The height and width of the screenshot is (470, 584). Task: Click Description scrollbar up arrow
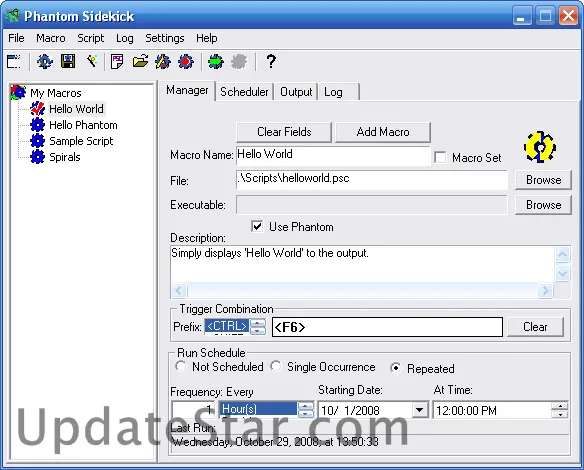coord(562,255)
